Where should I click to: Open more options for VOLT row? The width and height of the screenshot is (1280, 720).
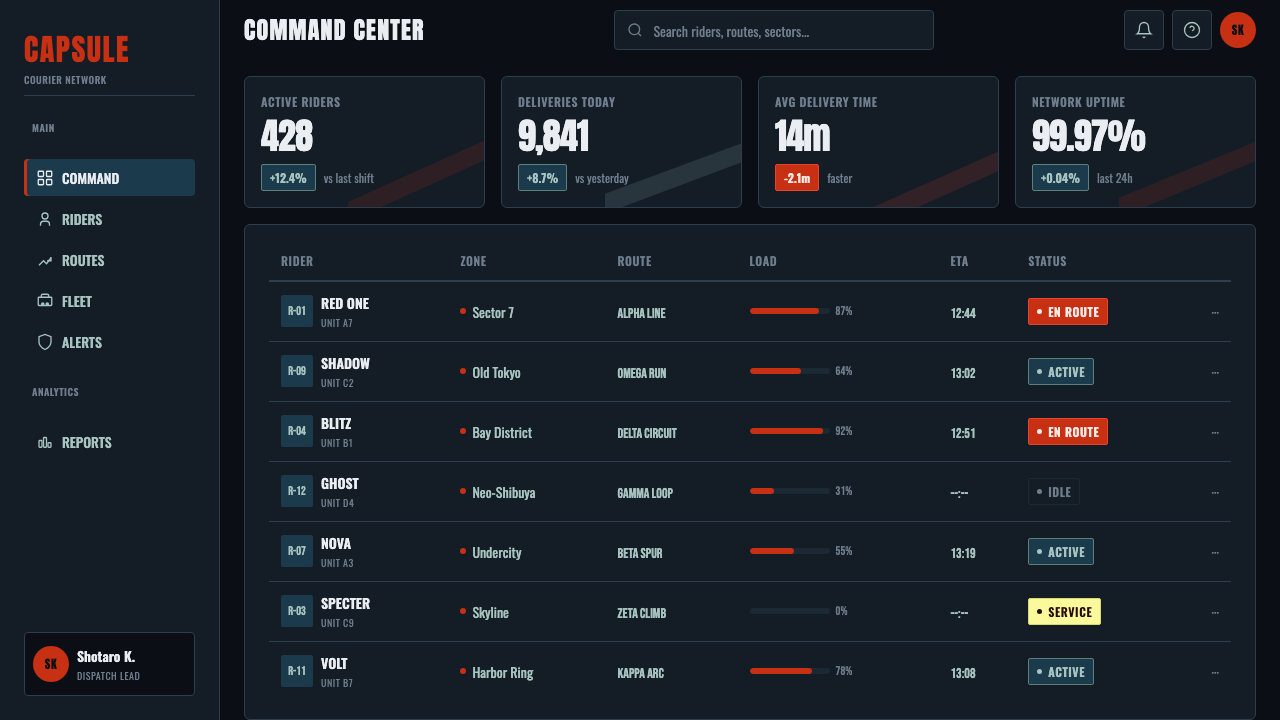1215,672
